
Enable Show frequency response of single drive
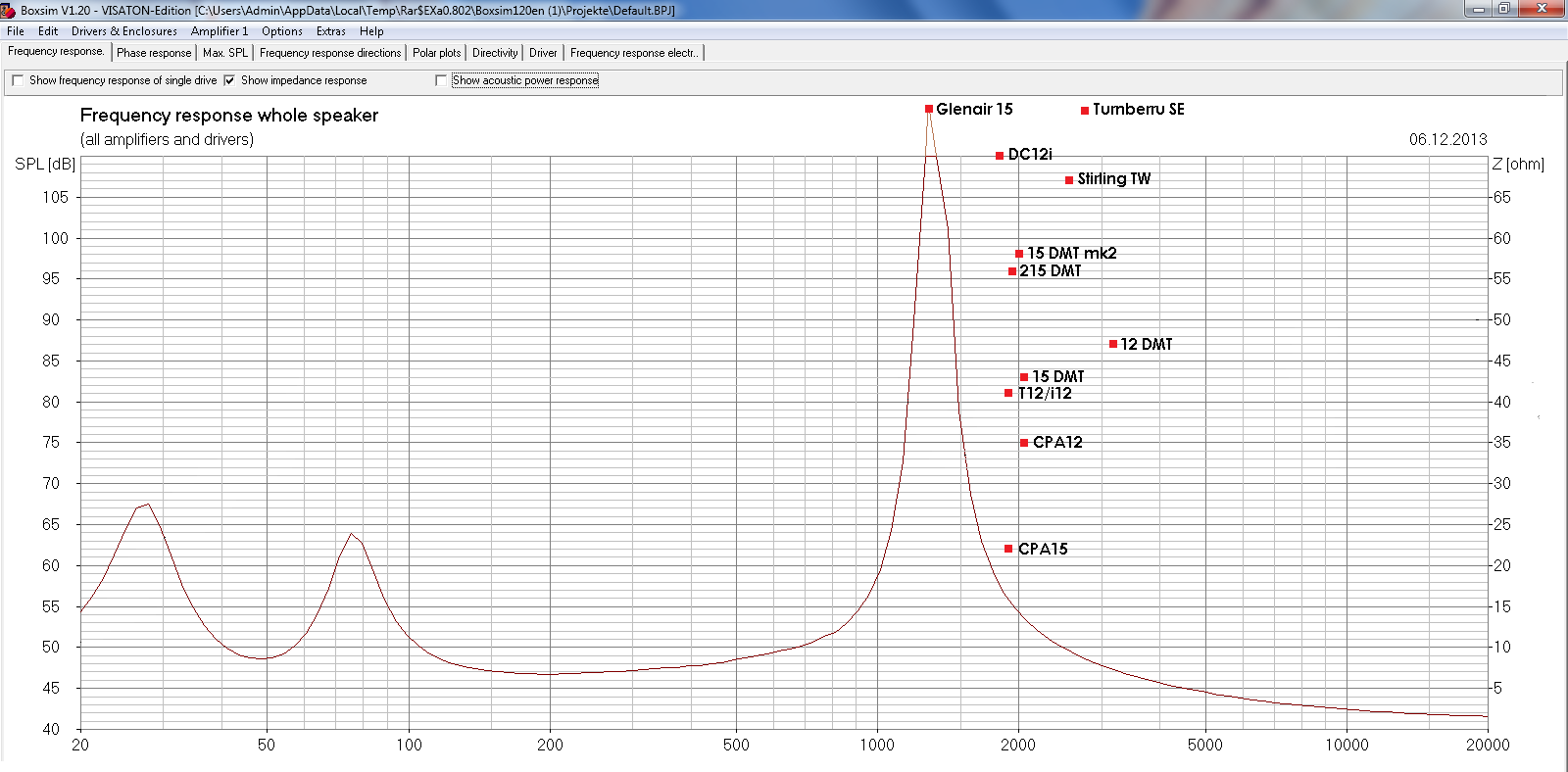pyautogui.click(x=18, y=80)
